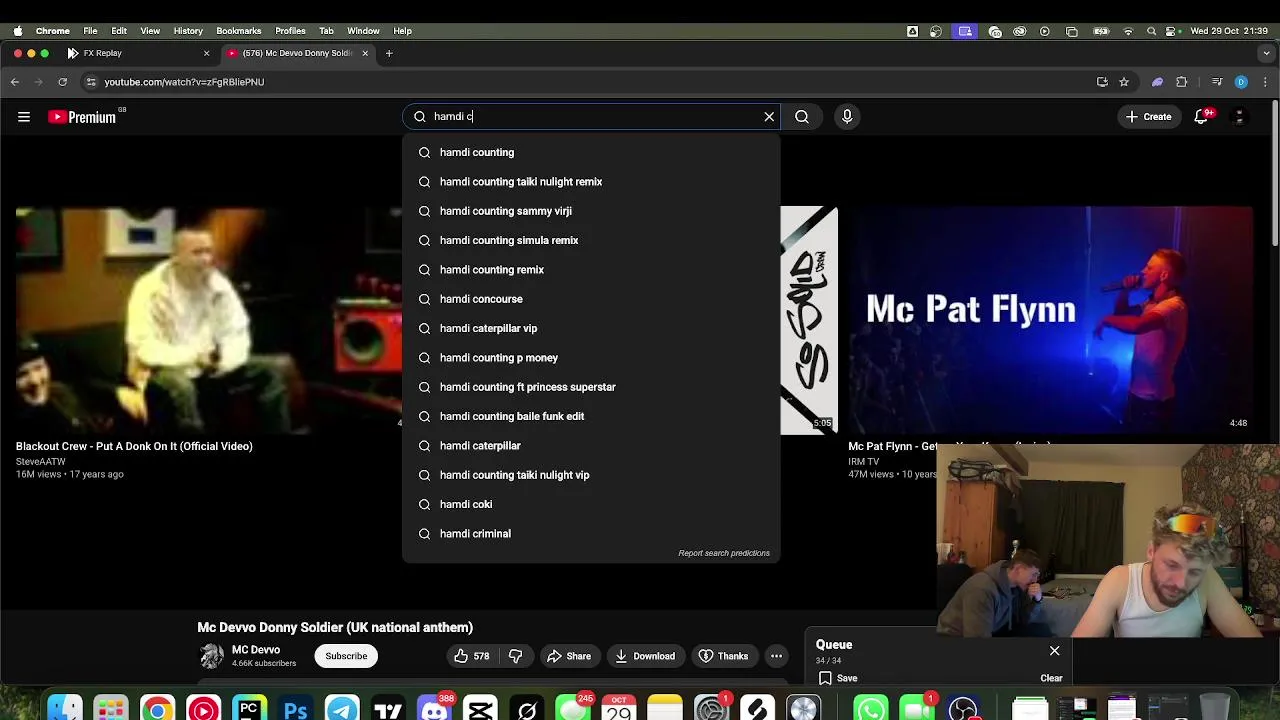
Task: Go back in Chrome
Action: (15, 82)
